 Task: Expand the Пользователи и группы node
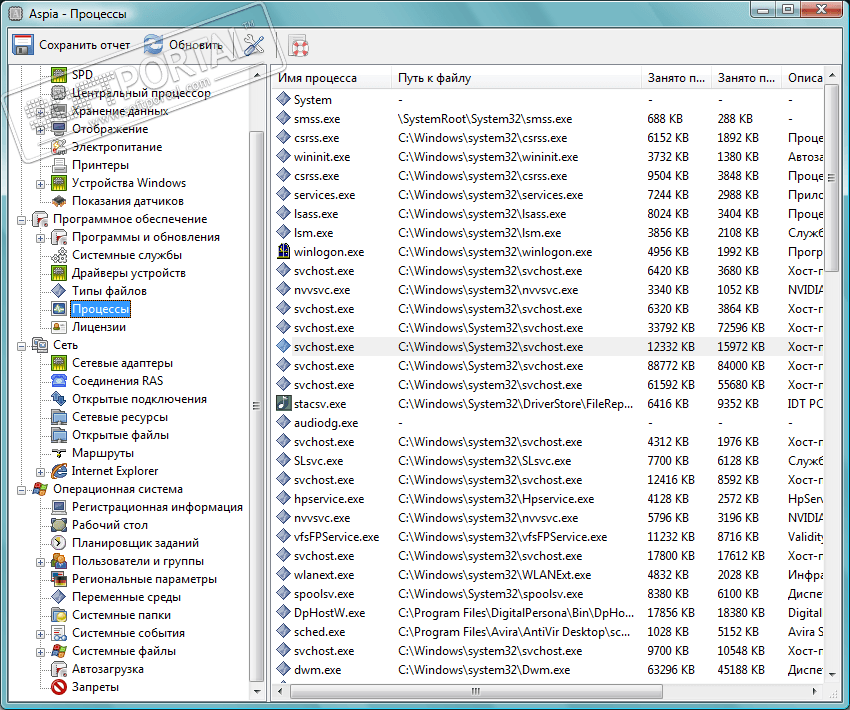pyautogui.click(x=40, y=562)
